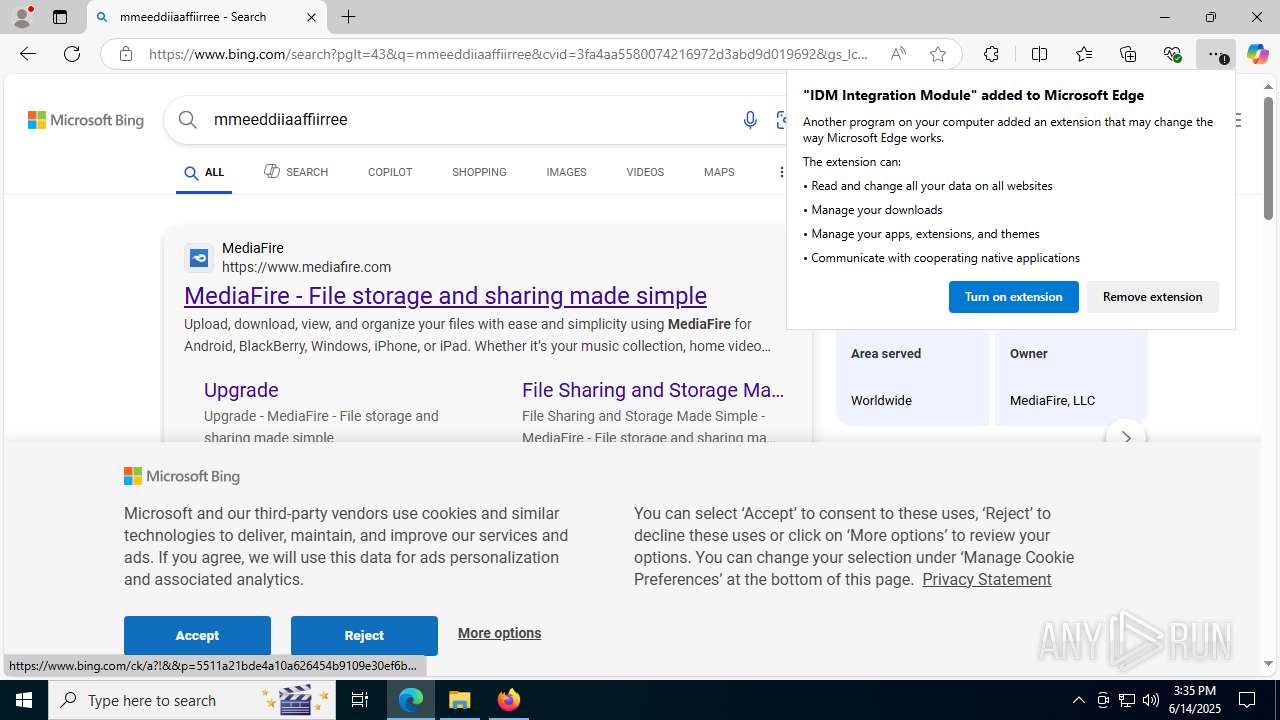Image resolution: width=1280 pixels, height=720 pixels.
Task: Open More options for cookies
Action: point(499,633)
